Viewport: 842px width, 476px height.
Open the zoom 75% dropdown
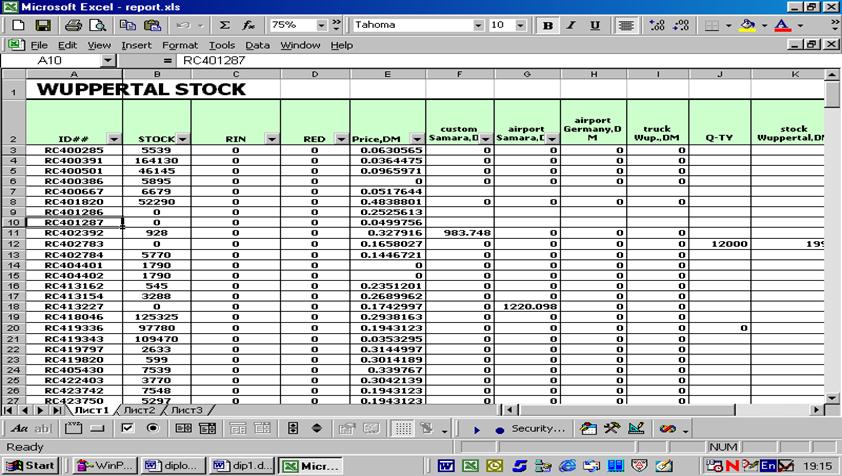(x=321, y=25)
